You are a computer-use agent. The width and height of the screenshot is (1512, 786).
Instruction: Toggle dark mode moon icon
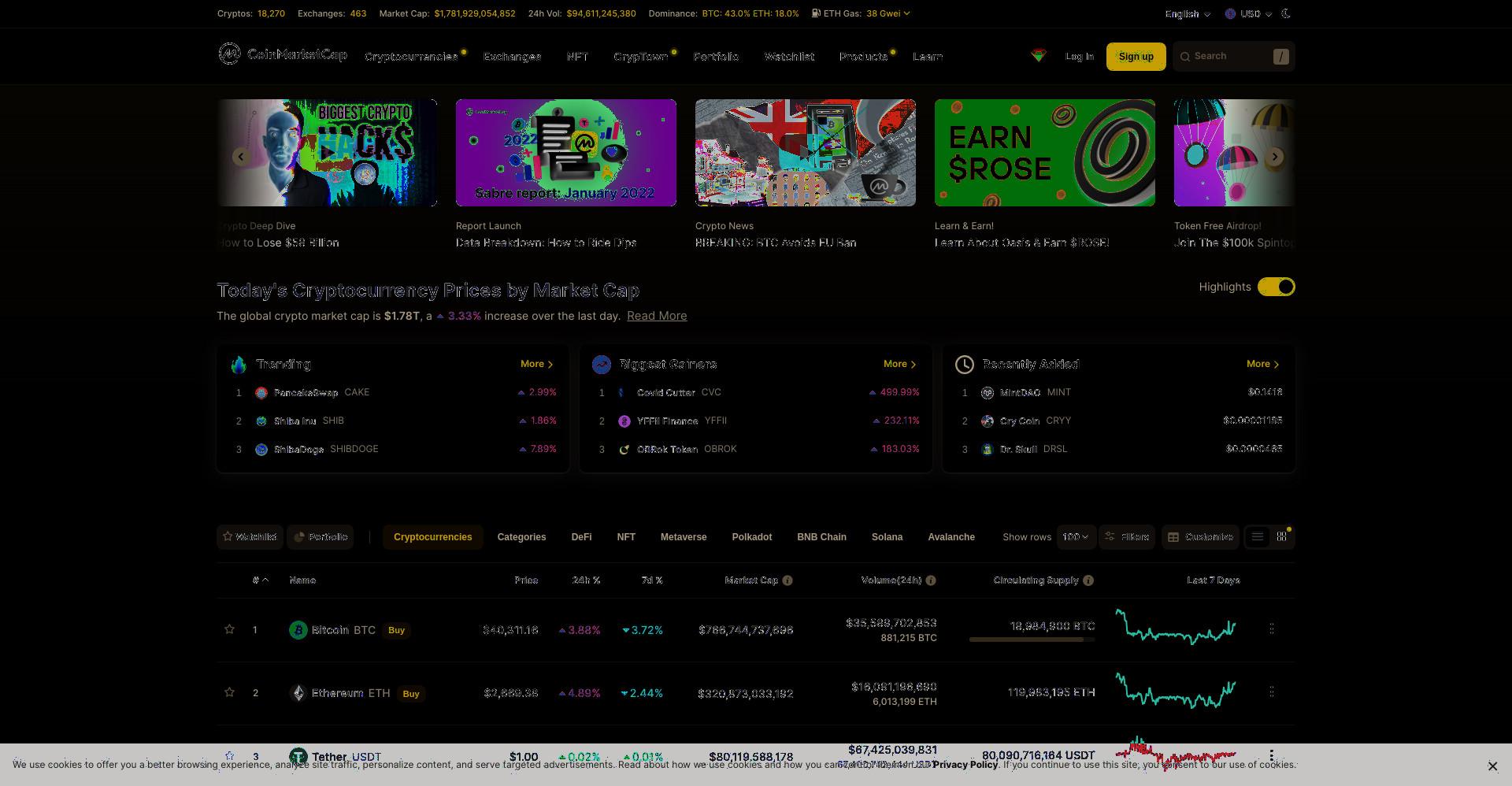[1286, 13]
